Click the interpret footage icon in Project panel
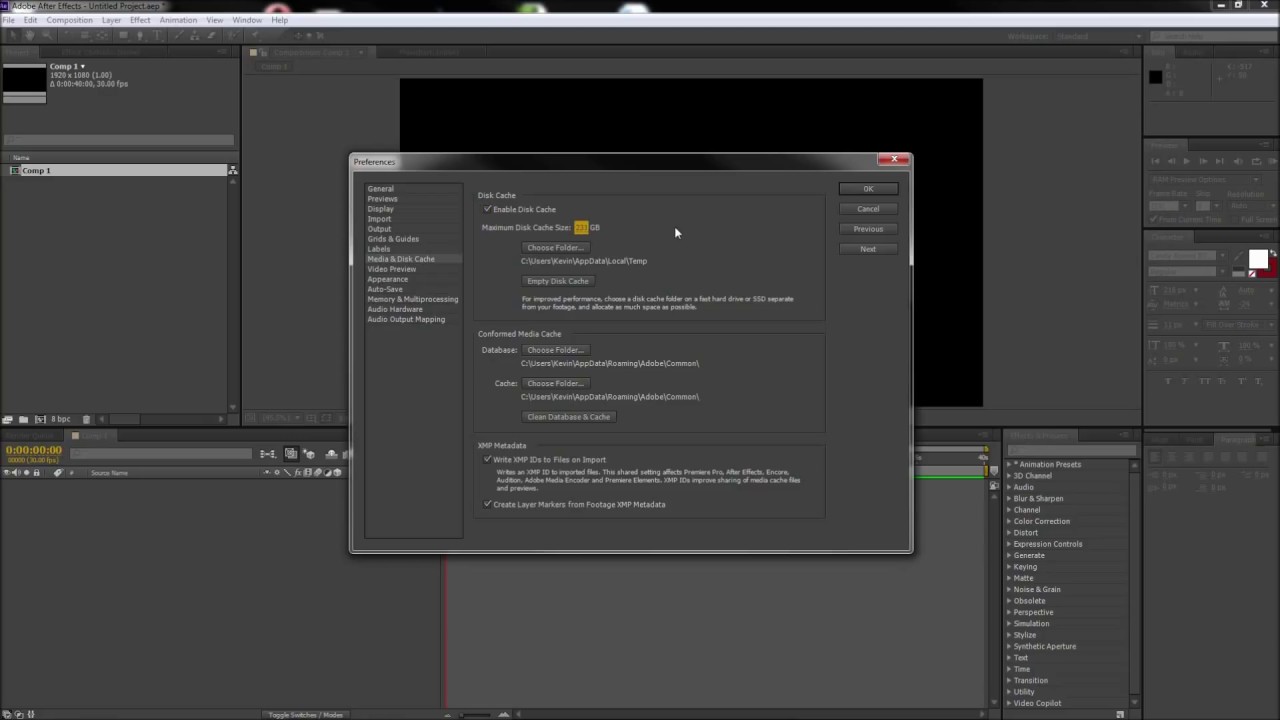The image size is (1280, 720). click(x=7, y=419)
